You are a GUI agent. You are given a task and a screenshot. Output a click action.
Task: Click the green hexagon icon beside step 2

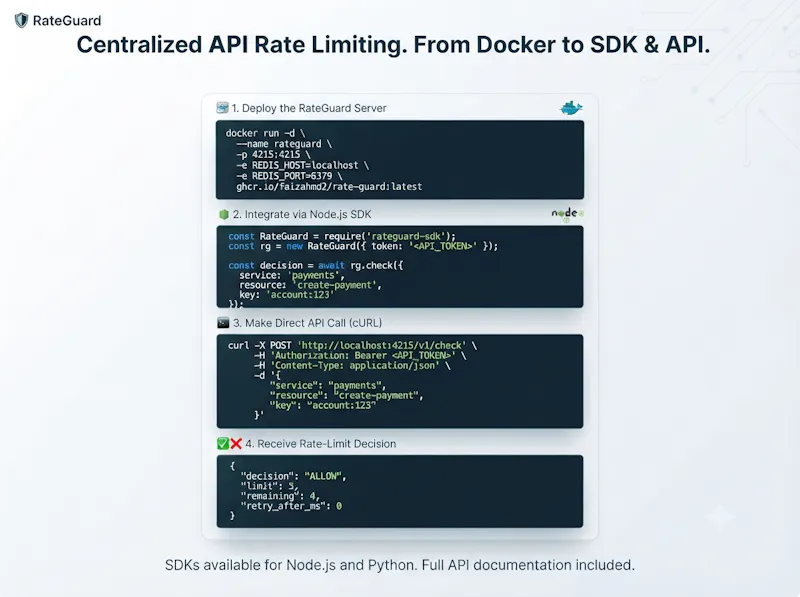point(223,214)
